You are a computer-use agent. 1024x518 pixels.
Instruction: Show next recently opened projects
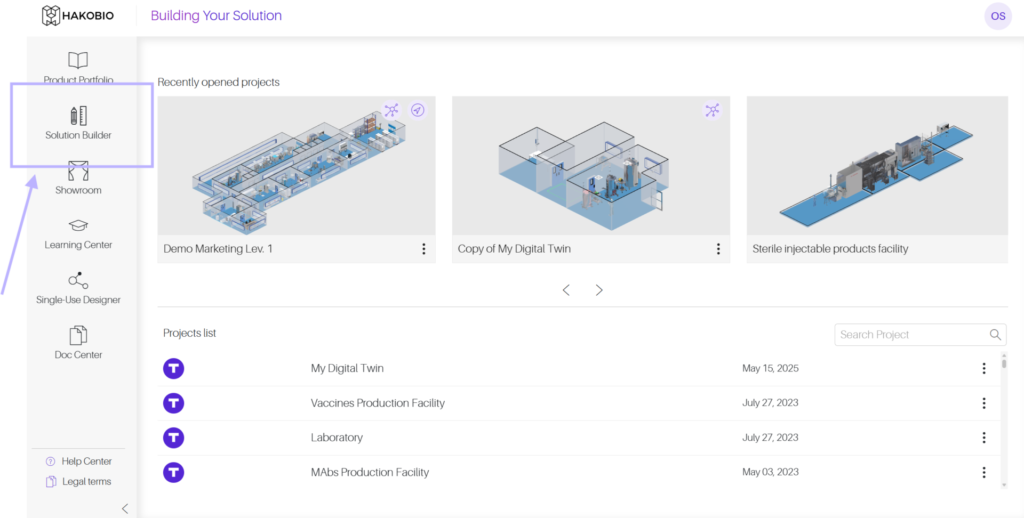coord(599,290)
